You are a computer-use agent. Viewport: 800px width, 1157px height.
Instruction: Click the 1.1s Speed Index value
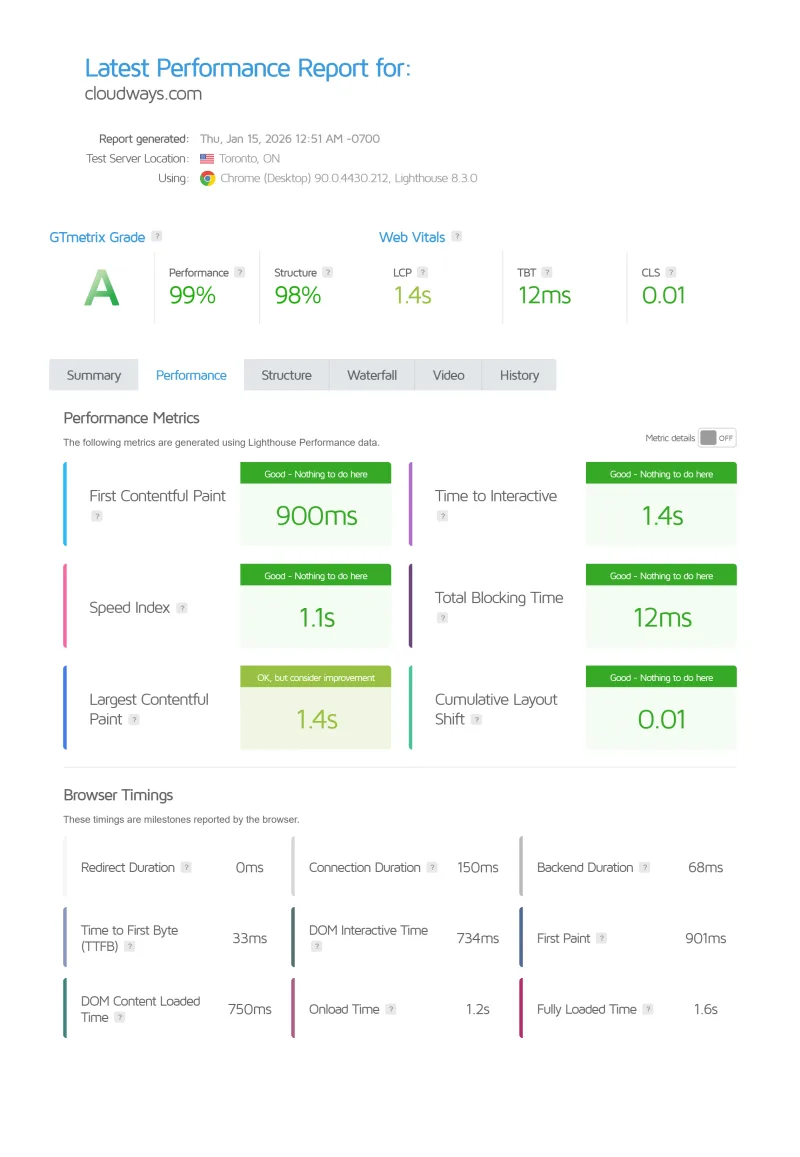coord(316,618)
